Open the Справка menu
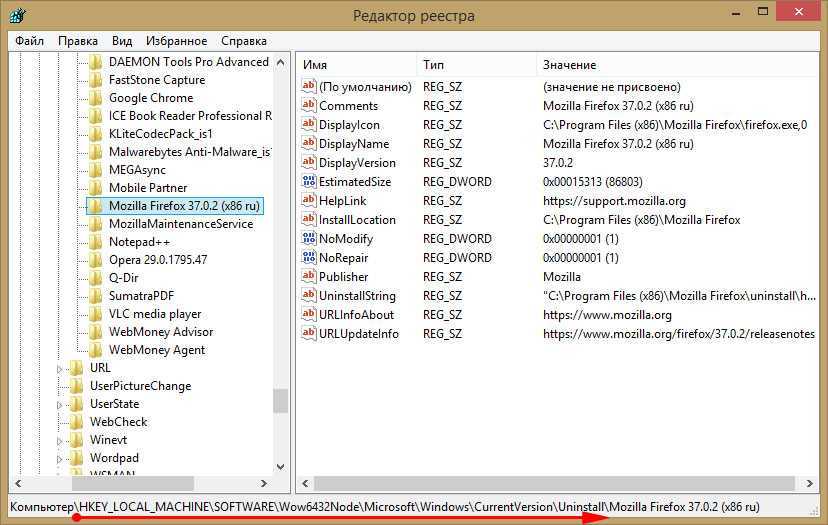Screen dimensions: 828x525 tap(243, 41)
